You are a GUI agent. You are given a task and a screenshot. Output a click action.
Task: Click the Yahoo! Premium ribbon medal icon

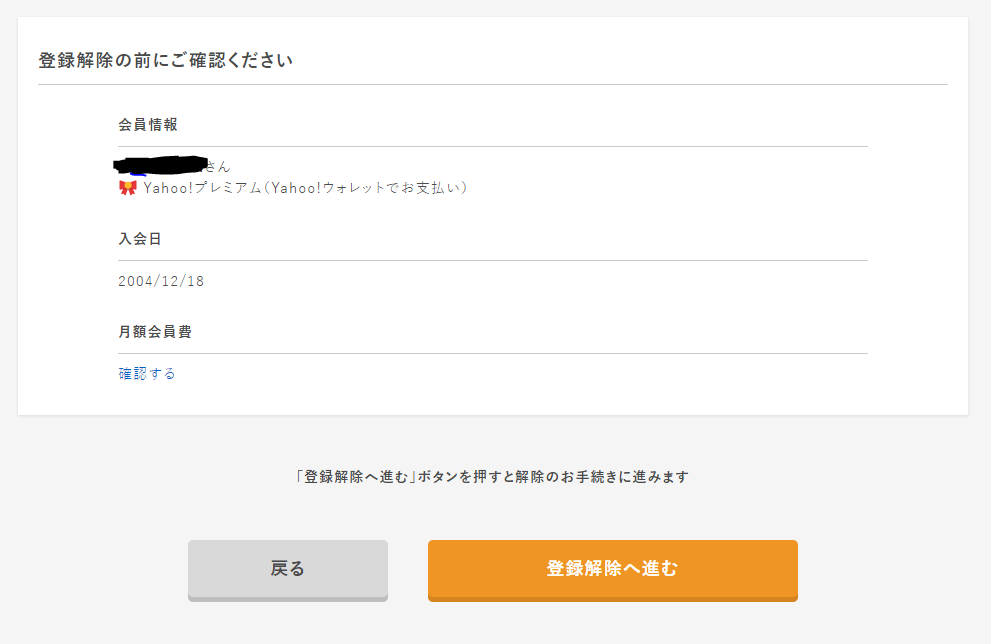[128, 188]
